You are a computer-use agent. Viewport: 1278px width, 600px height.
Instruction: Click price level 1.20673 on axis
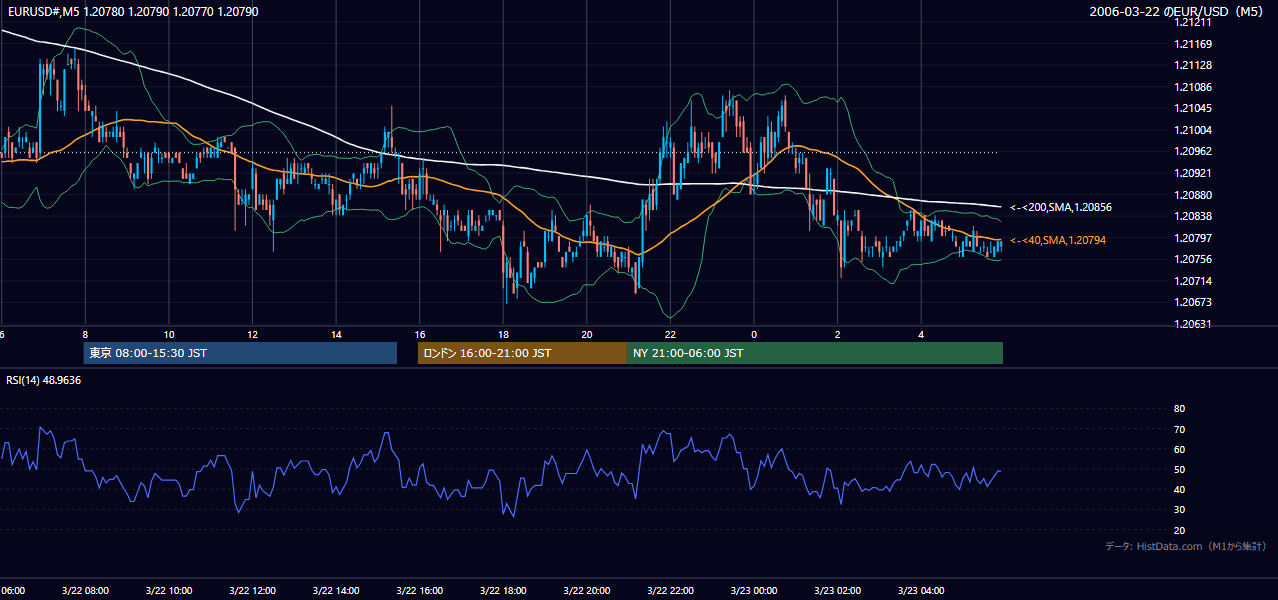(x=1192, y=302)
